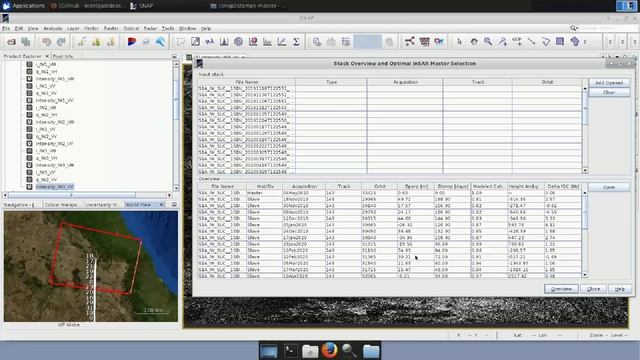Select the Draw Polyline tool
Viewport: 640px width, 360px height.
pos(546,42)
